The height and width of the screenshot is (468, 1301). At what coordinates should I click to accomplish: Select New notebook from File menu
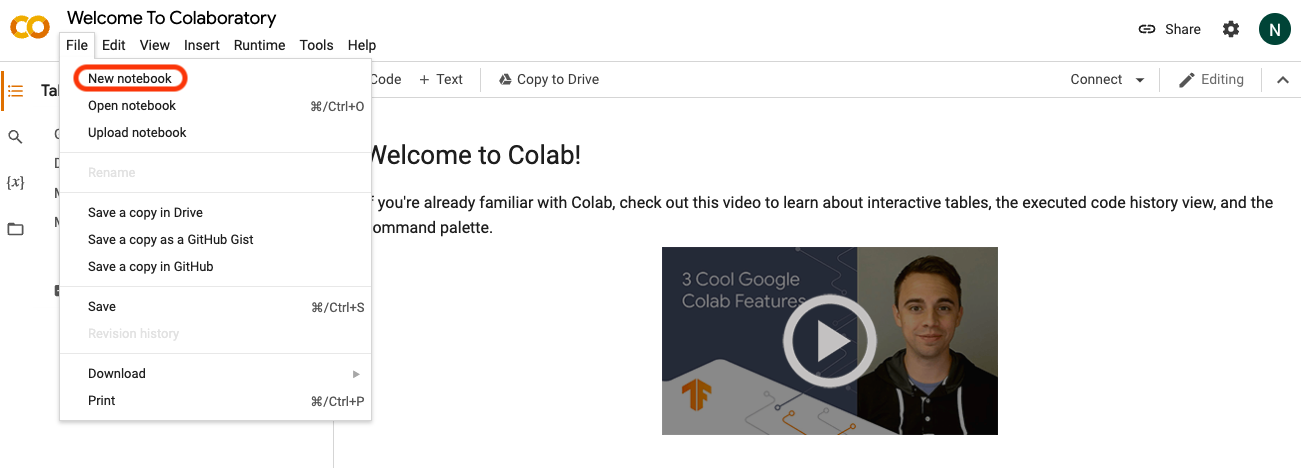tap(130, 79)
